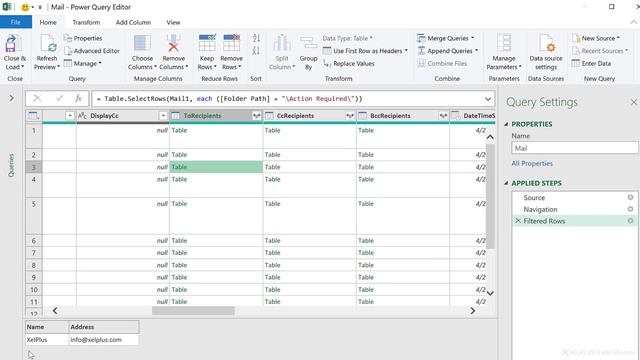Open the Merge Queries dropdown
Image resolution: width=640 pixels, height=360 pixels.
point(446,38)
